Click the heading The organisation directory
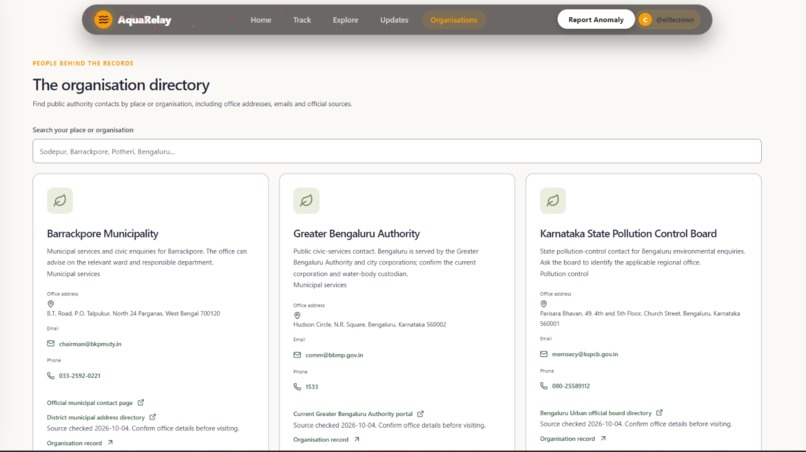Viewport: 806px width, 452px height. tap(121, 85)
